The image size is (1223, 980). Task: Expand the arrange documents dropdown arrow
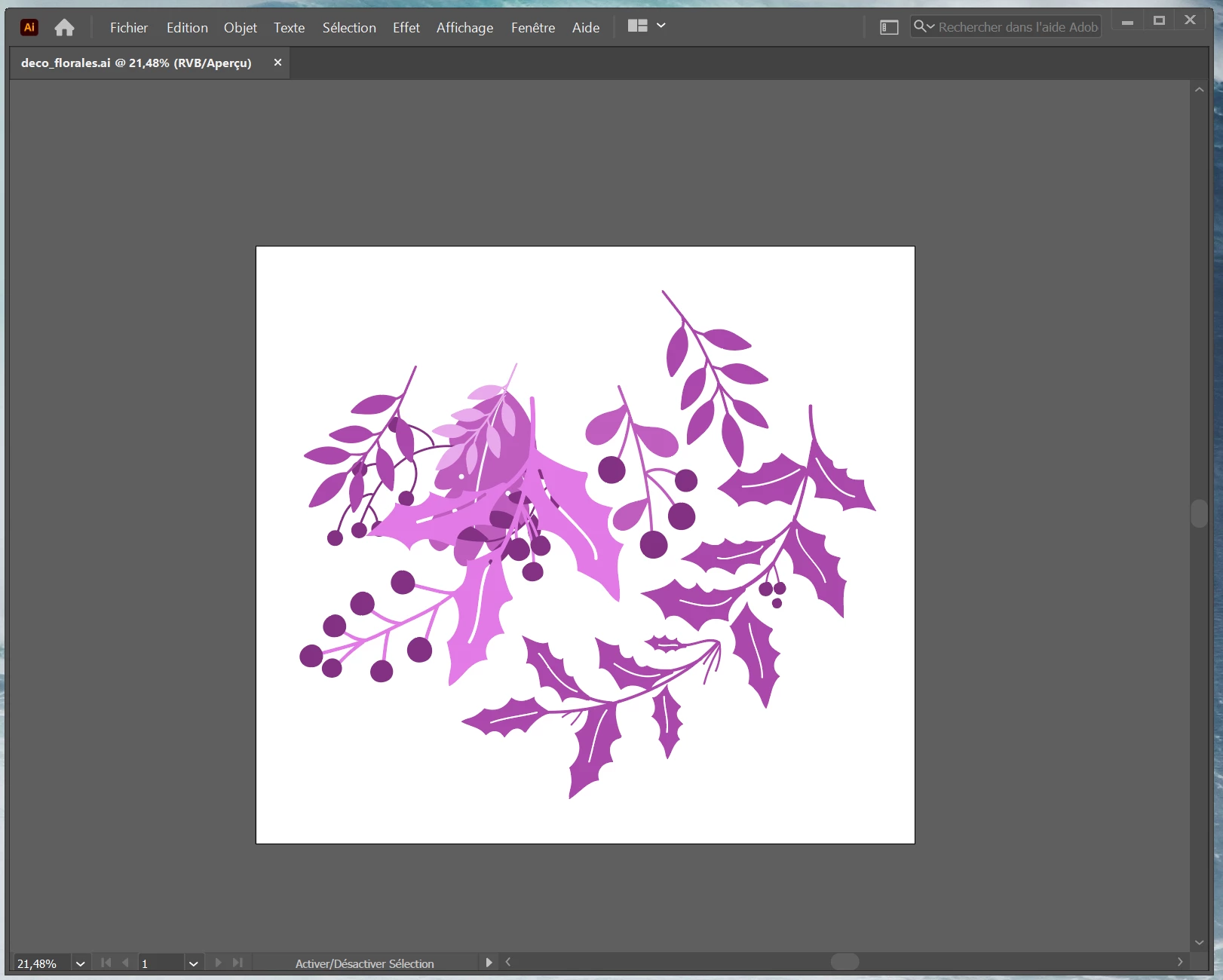pos(661,26)
